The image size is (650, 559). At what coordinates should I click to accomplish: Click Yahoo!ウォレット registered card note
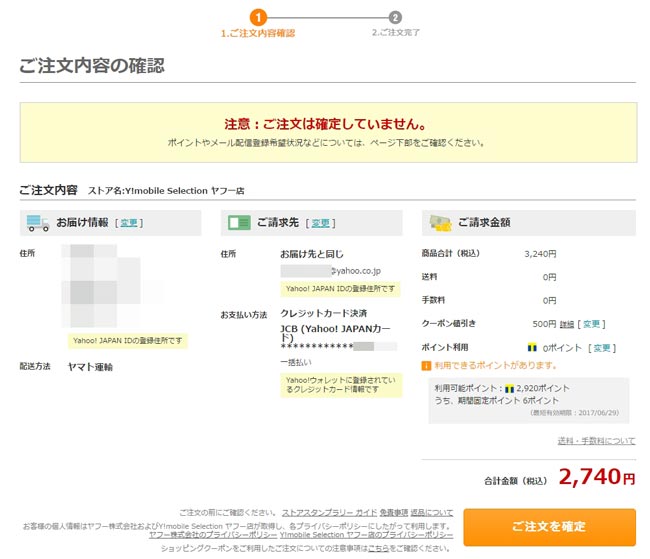341,385
